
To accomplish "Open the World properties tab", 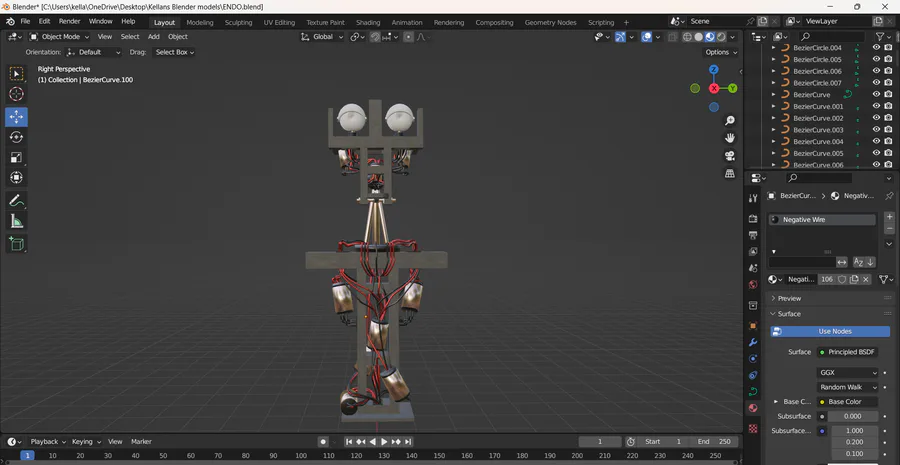I will (x=753, y=284).
